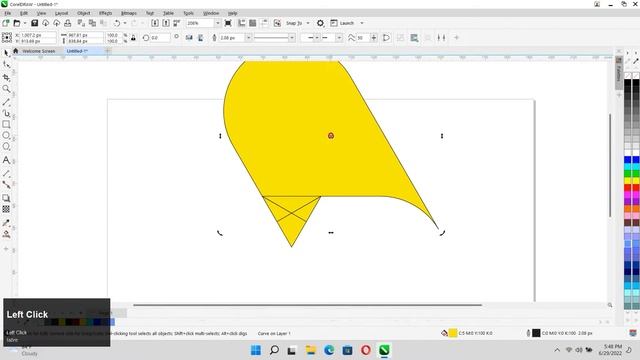The height and width of the screenshot is (360, 640).
Task: Create a new document from the toolbar
Action: 6,23
